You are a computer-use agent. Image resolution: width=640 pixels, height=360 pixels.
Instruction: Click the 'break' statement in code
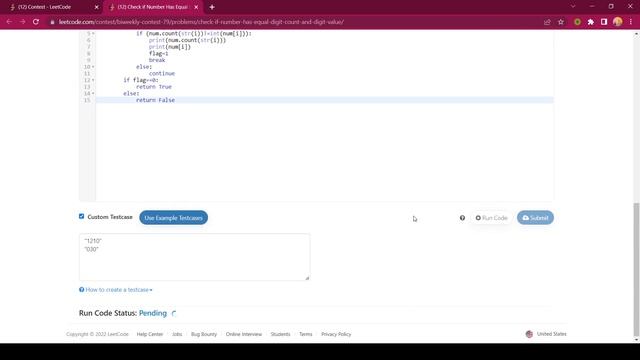click(157, 60)
